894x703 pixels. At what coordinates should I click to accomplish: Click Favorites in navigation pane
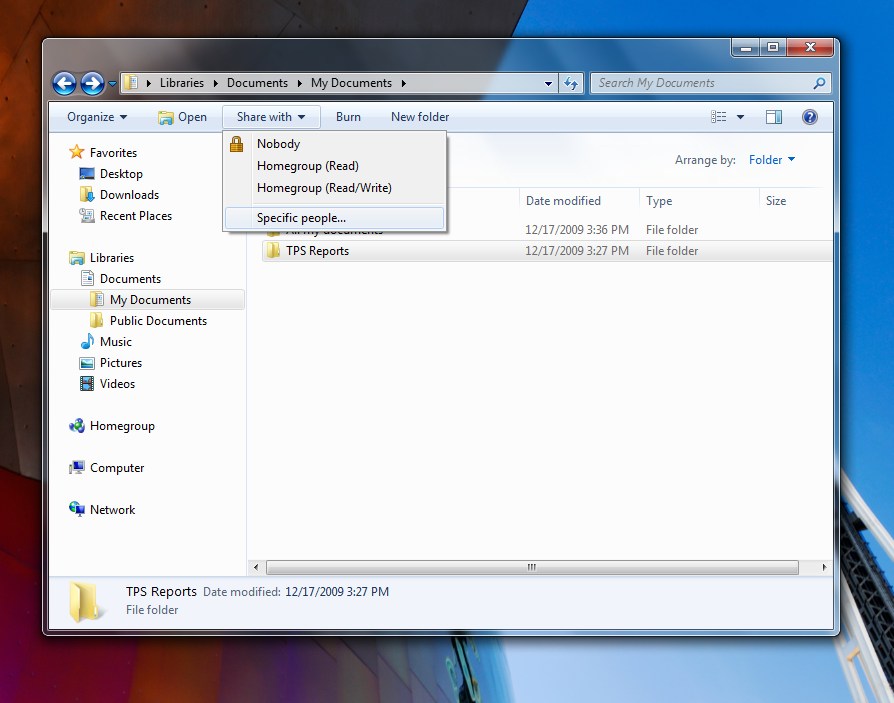[113, 153]
